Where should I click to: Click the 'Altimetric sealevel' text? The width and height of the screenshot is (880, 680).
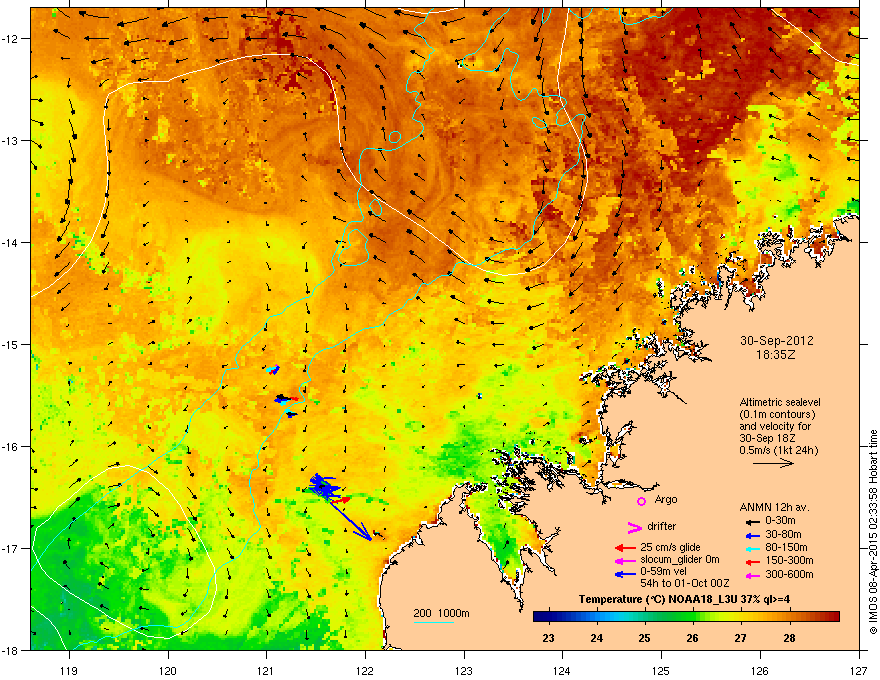(780, 402)
